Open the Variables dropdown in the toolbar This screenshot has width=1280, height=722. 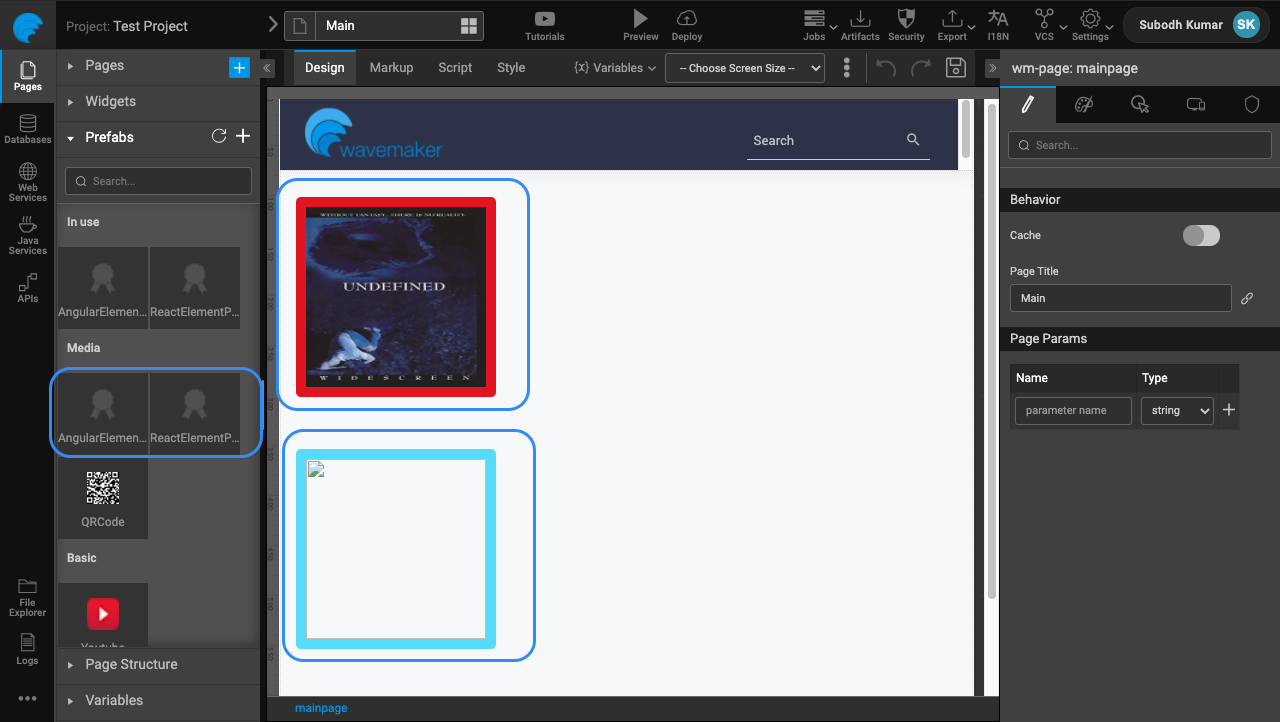(x=615, y=68)
